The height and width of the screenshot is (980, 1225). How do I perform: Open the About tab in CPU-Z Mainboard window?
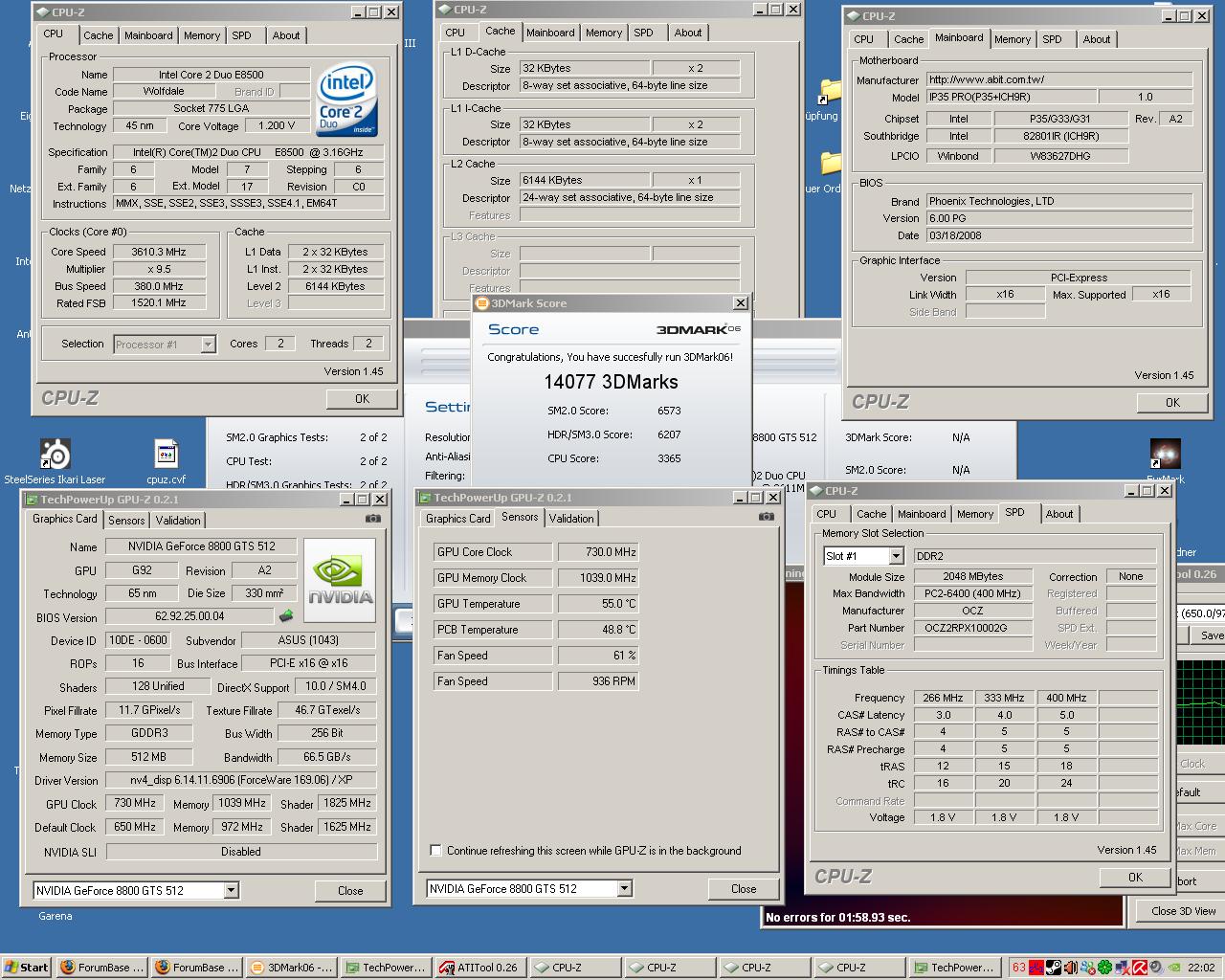point(1097,39)
